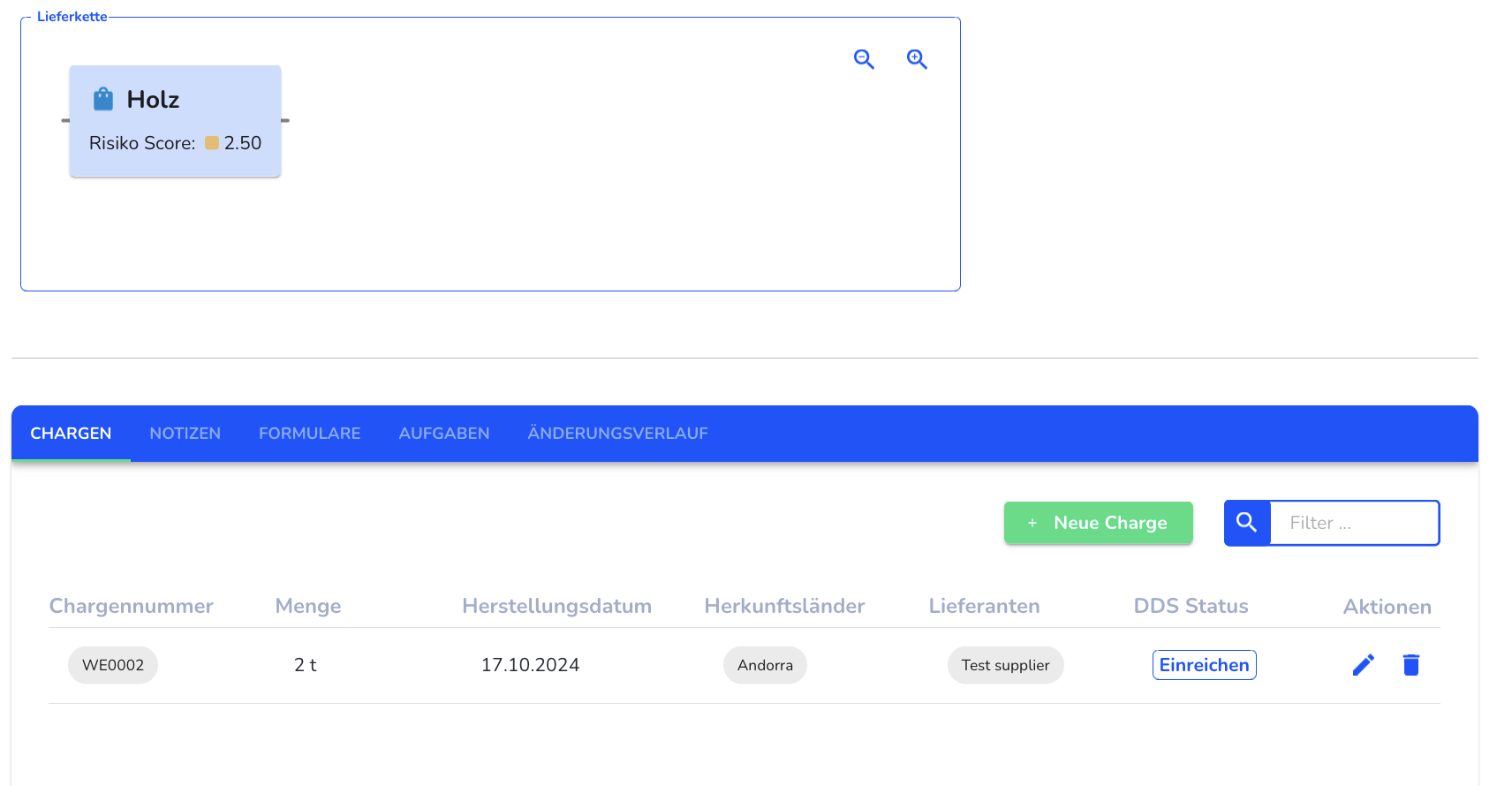
Task: Switch to the Notizen tab
Action: 185,434
